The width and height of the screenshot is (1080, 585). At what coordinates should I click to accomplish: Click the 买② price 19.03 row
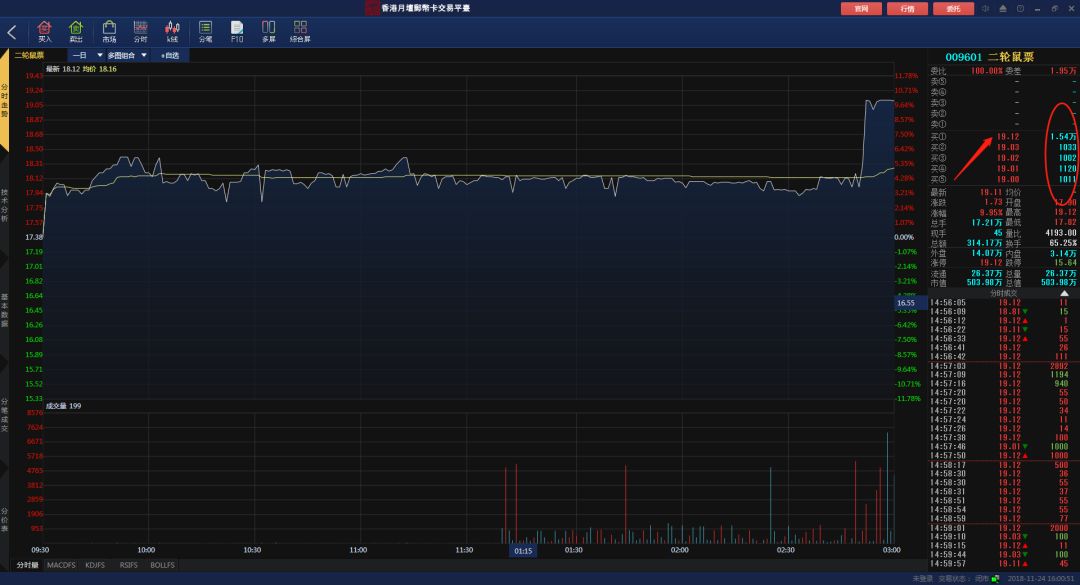(x=1003, y=147)
